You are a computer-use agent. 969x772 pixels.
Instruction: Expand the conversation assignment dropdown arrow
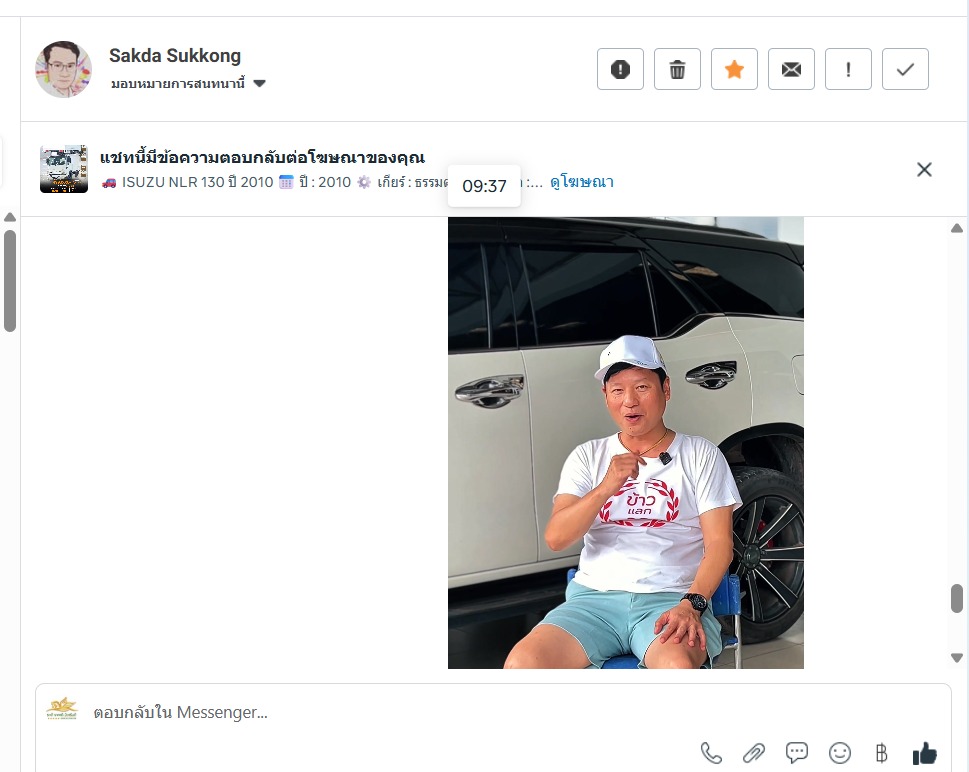(x=260, y=83)
